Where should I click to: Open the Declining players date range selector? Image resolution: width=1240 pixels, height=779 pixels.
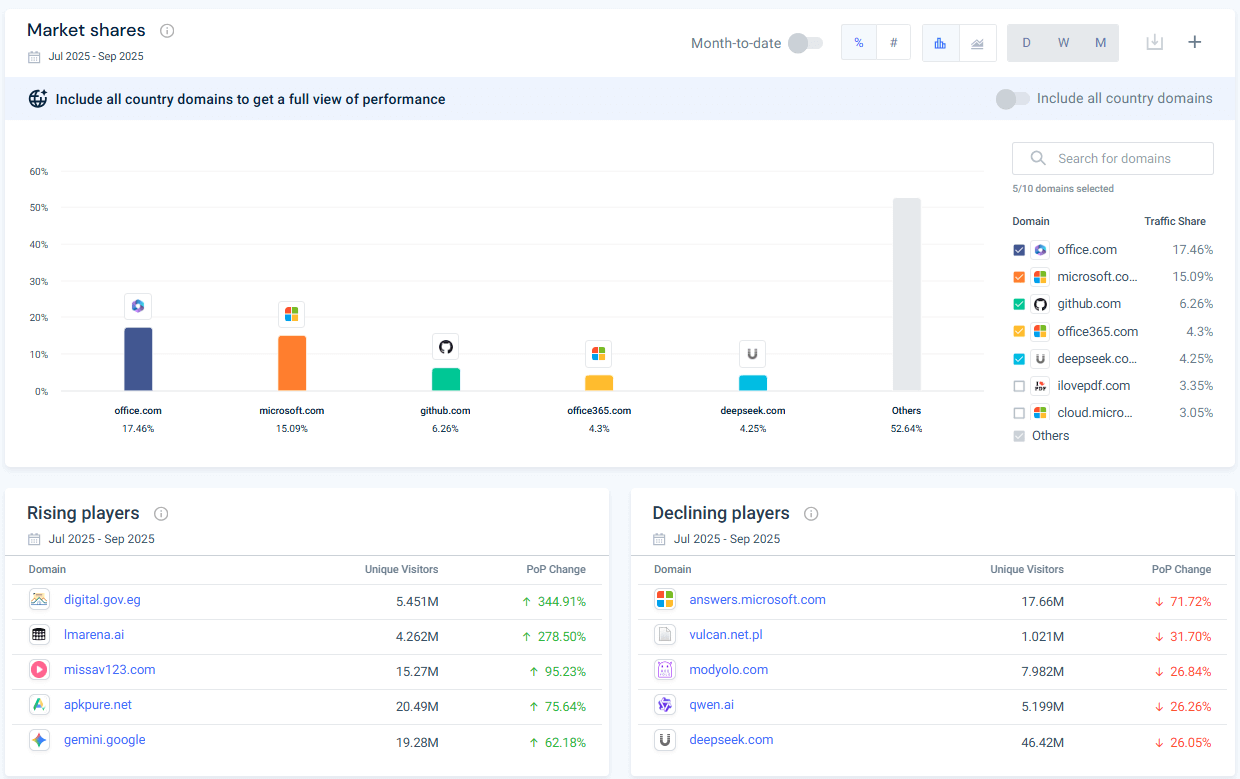click(x=726, y=539)
